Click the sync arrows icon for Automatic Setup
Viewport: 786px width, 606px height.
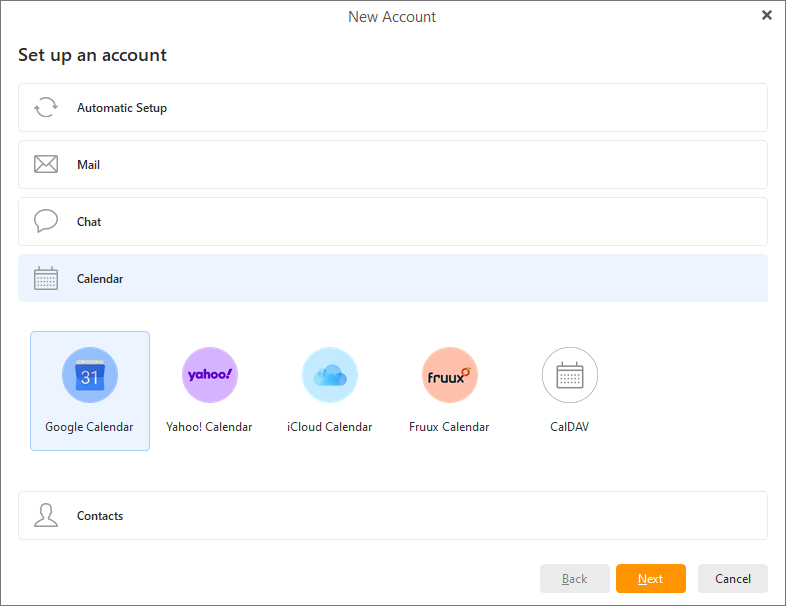pos(46,108)
